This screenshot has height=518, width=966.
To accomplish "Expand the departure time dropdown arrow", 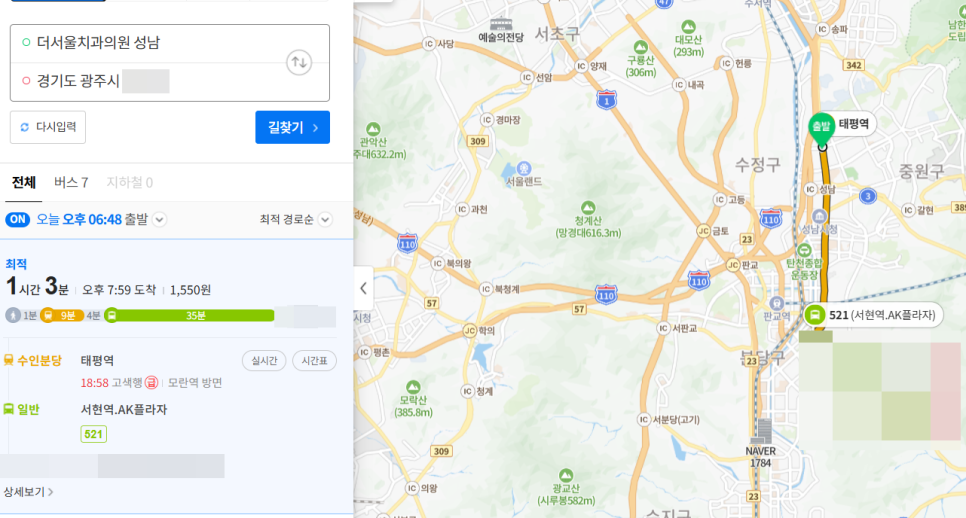I will [x=159, y=220].
